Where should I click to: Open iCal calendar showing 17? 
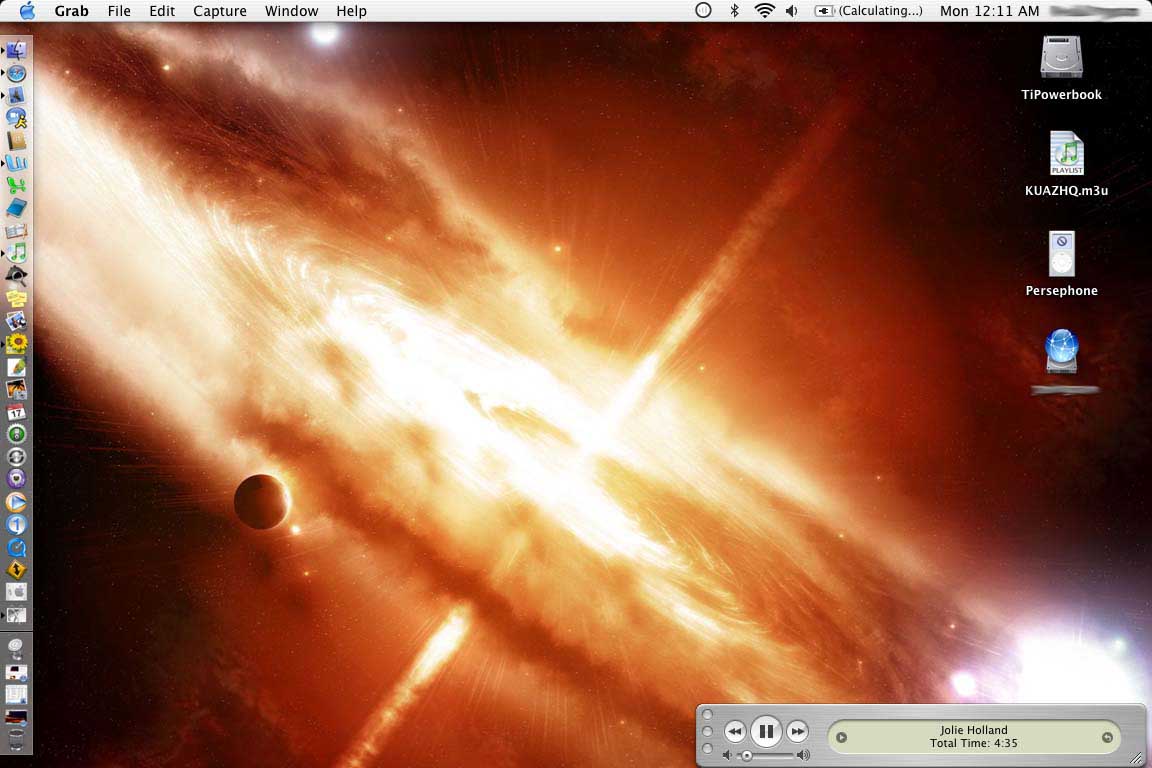(x=16, y=412)
